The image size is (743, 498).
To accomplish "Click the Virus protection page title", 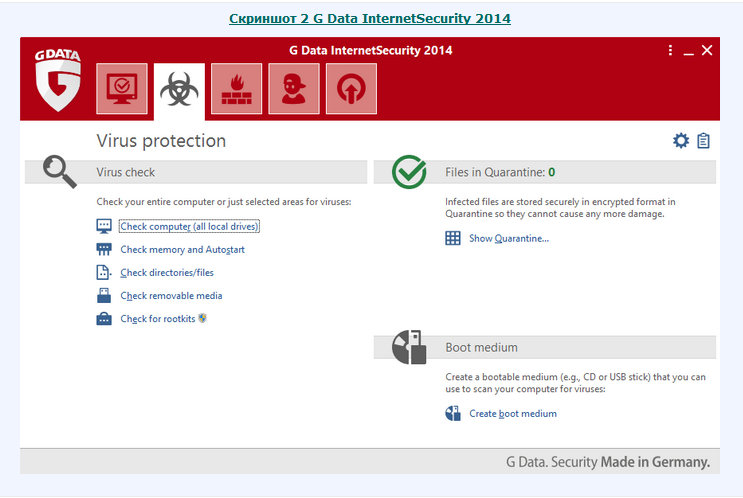I will [x=161, y=141].
